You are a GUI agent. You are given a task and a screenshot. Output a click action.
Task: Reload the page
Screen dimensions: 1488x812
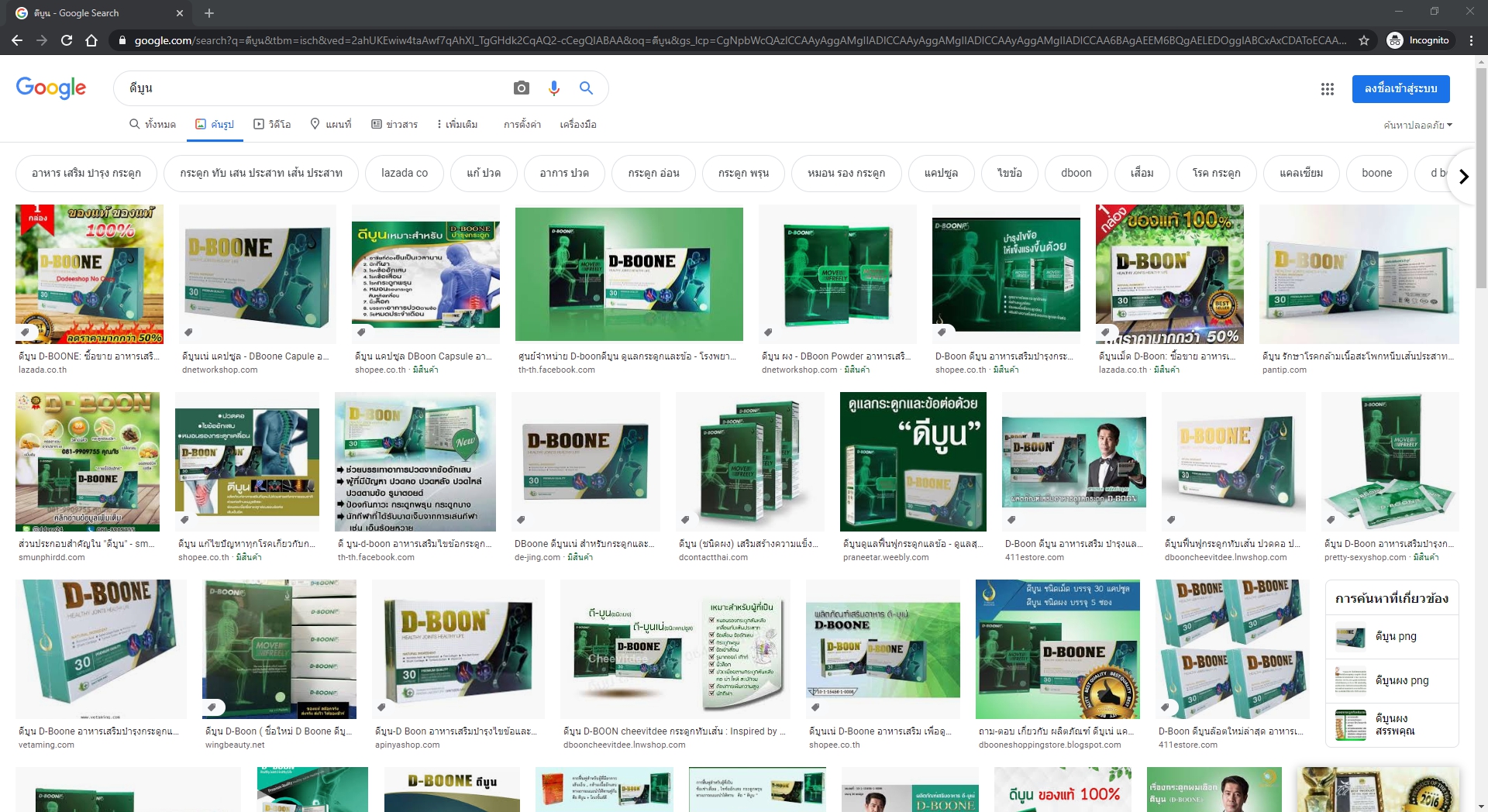pos(67,40)
